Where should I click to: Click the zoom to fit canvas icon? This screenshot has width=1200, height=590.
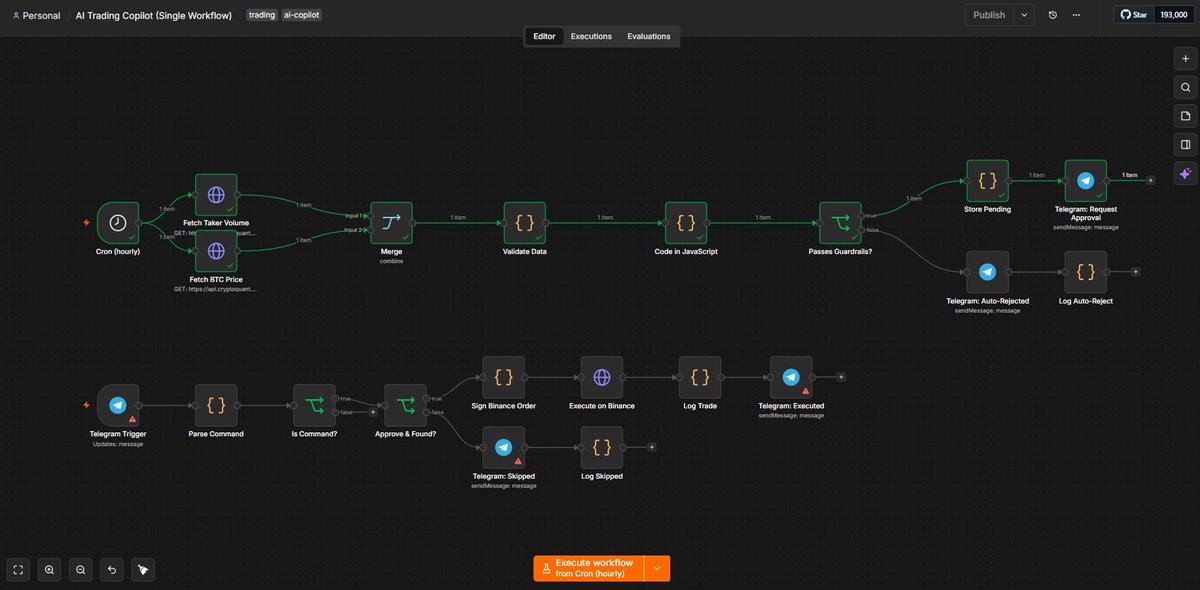coord(18,570)
